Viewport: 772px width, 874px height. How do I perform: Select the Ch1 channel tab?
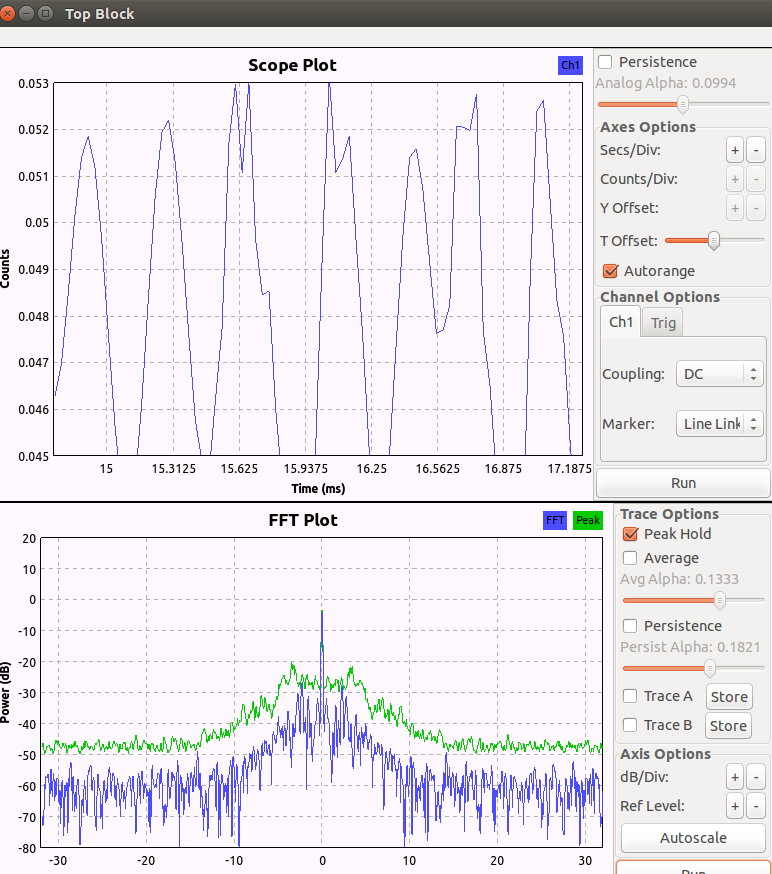(621, 322)
